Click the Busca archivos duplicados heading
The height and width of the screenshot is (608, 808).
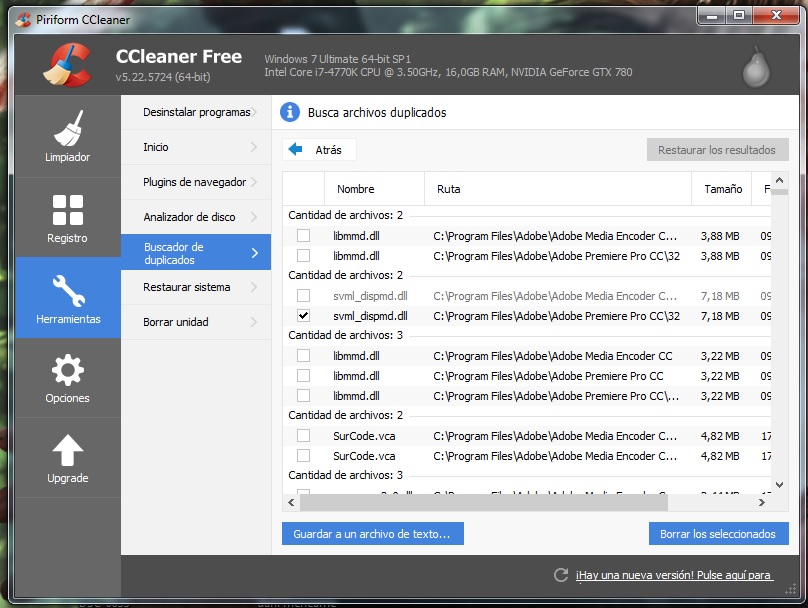377,112
